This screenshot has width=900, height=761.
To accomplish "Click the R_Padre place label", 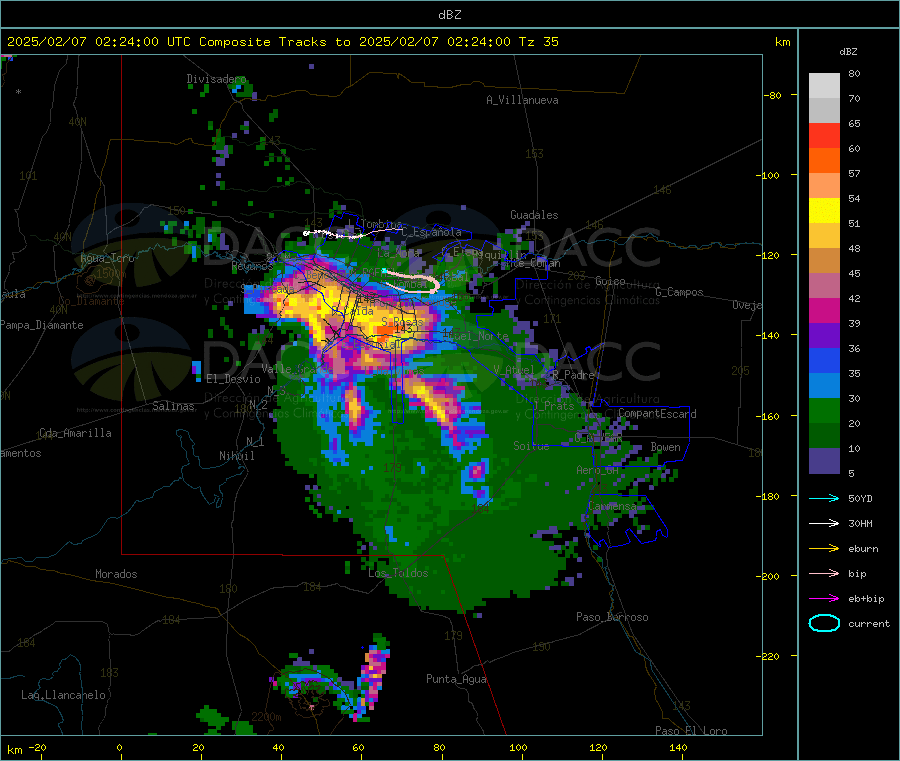I will 573,375.
